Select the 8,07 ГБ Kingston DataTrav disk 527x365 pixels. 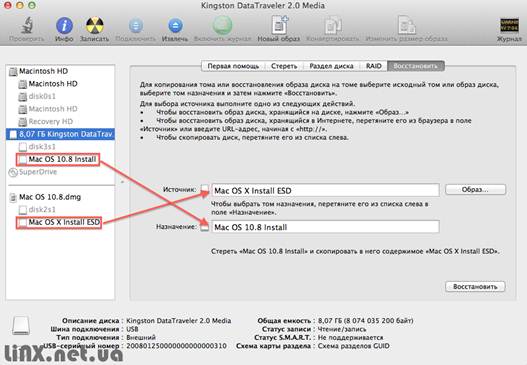(x=60, y=134)
